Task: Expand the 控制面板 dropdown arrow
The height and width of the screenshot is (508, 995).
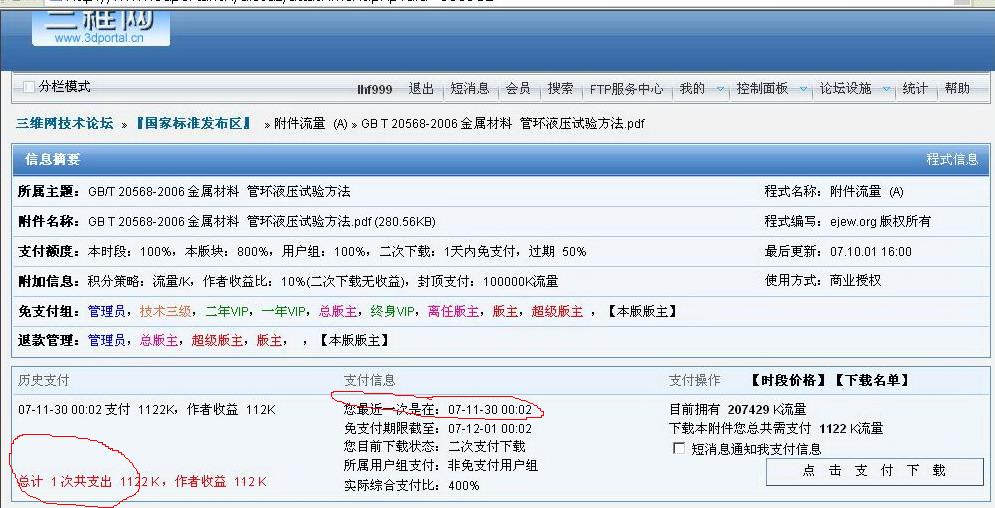Action: (x=803, y=89)
